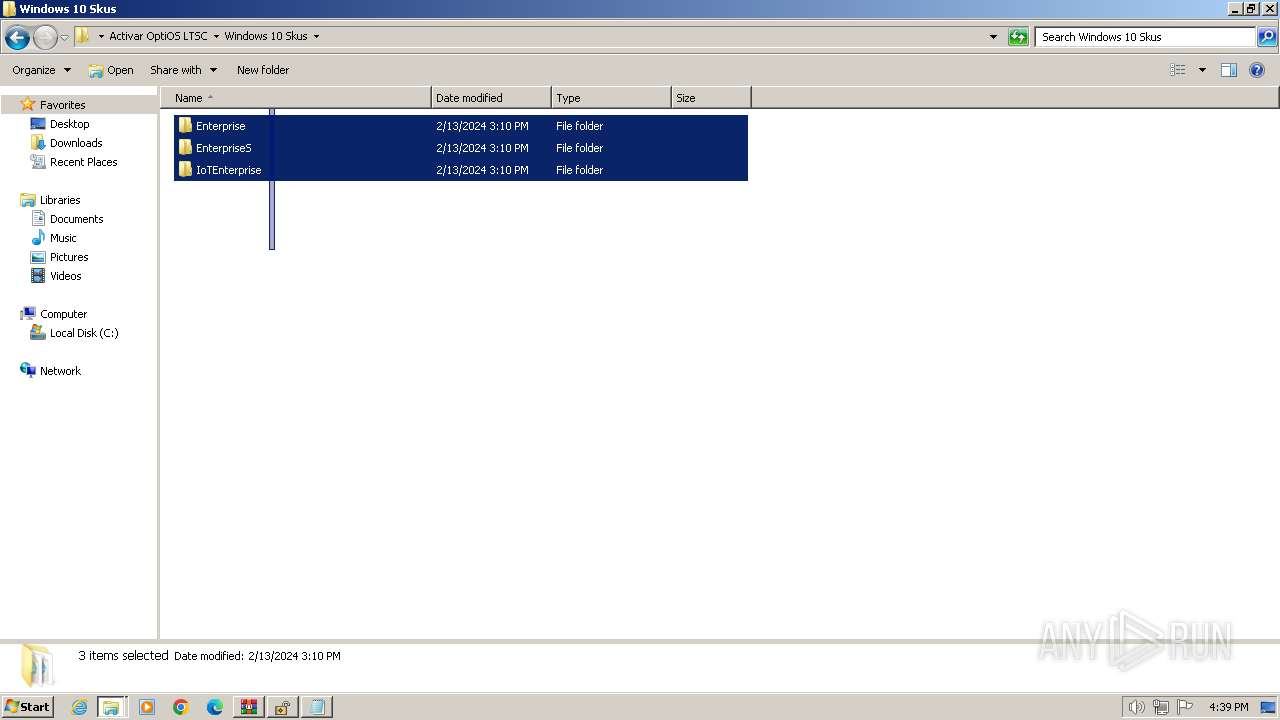The width and height of the screenshot is (1280, 720).
Task: Click Open in the command bar
Action: point(111,70)
